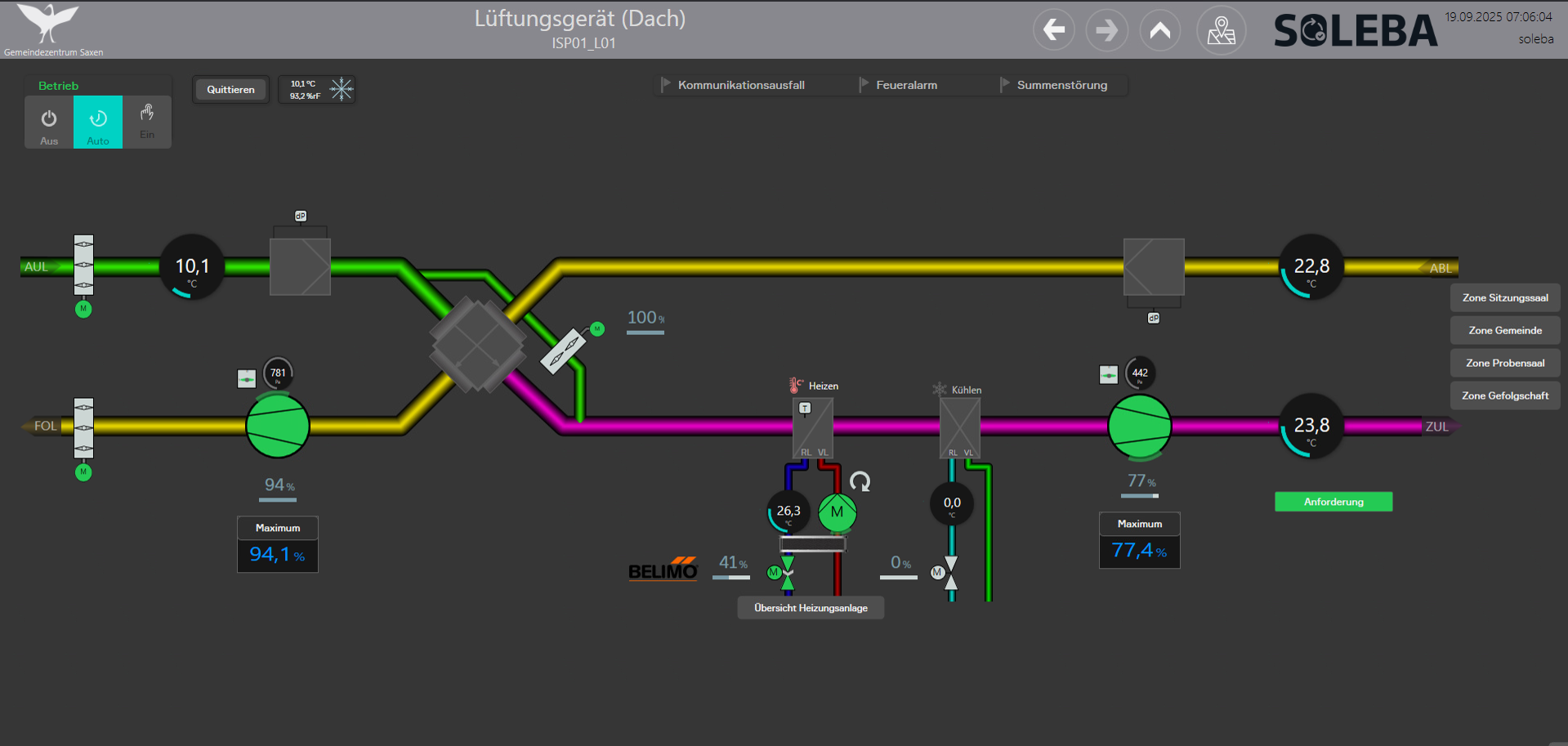This screenshot has width=1568, height=746.
Task: Click the green Anforderung status bar
Action: tap(1333, 502)
